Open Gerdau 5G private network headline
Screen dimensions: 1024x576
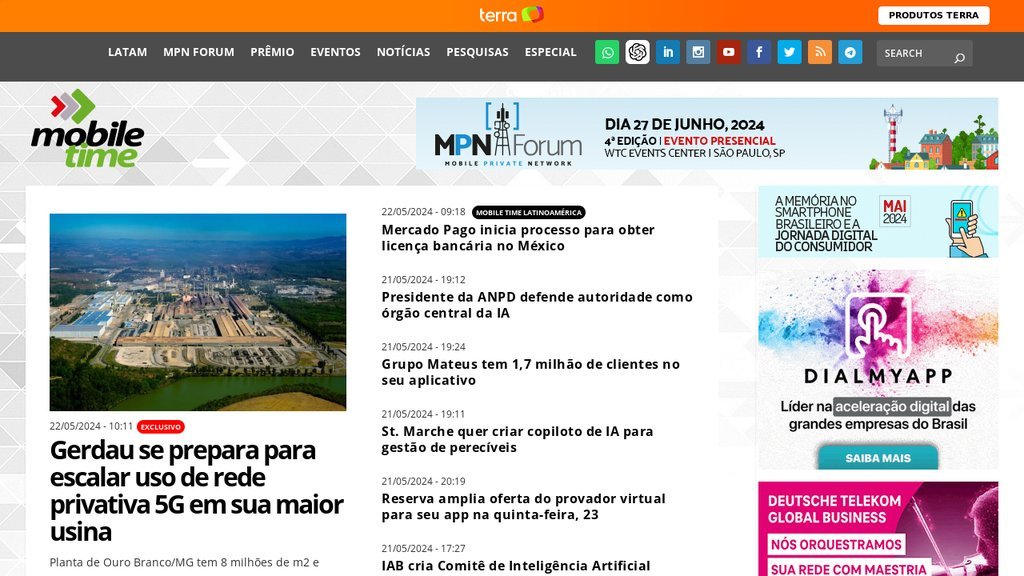197,490
